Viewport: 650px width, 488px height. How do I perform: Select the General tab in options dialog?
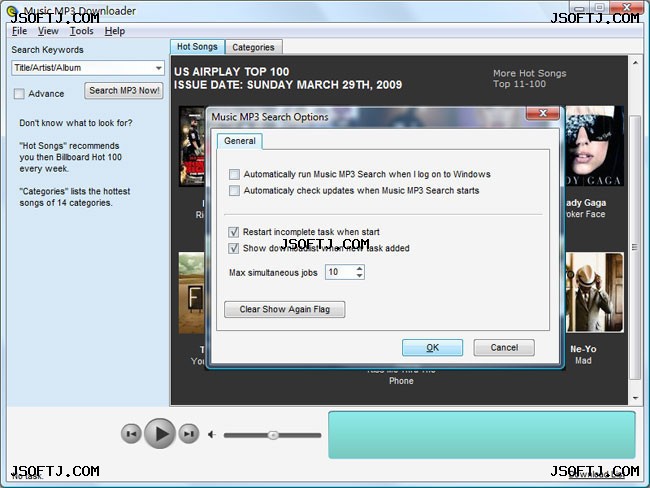240,141
